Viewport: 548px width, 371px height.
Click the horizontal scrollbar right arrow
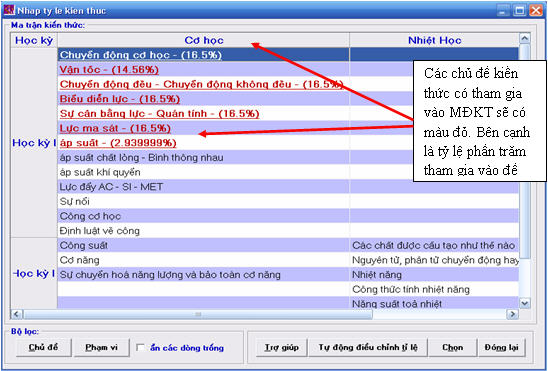[x=512, y=314]
